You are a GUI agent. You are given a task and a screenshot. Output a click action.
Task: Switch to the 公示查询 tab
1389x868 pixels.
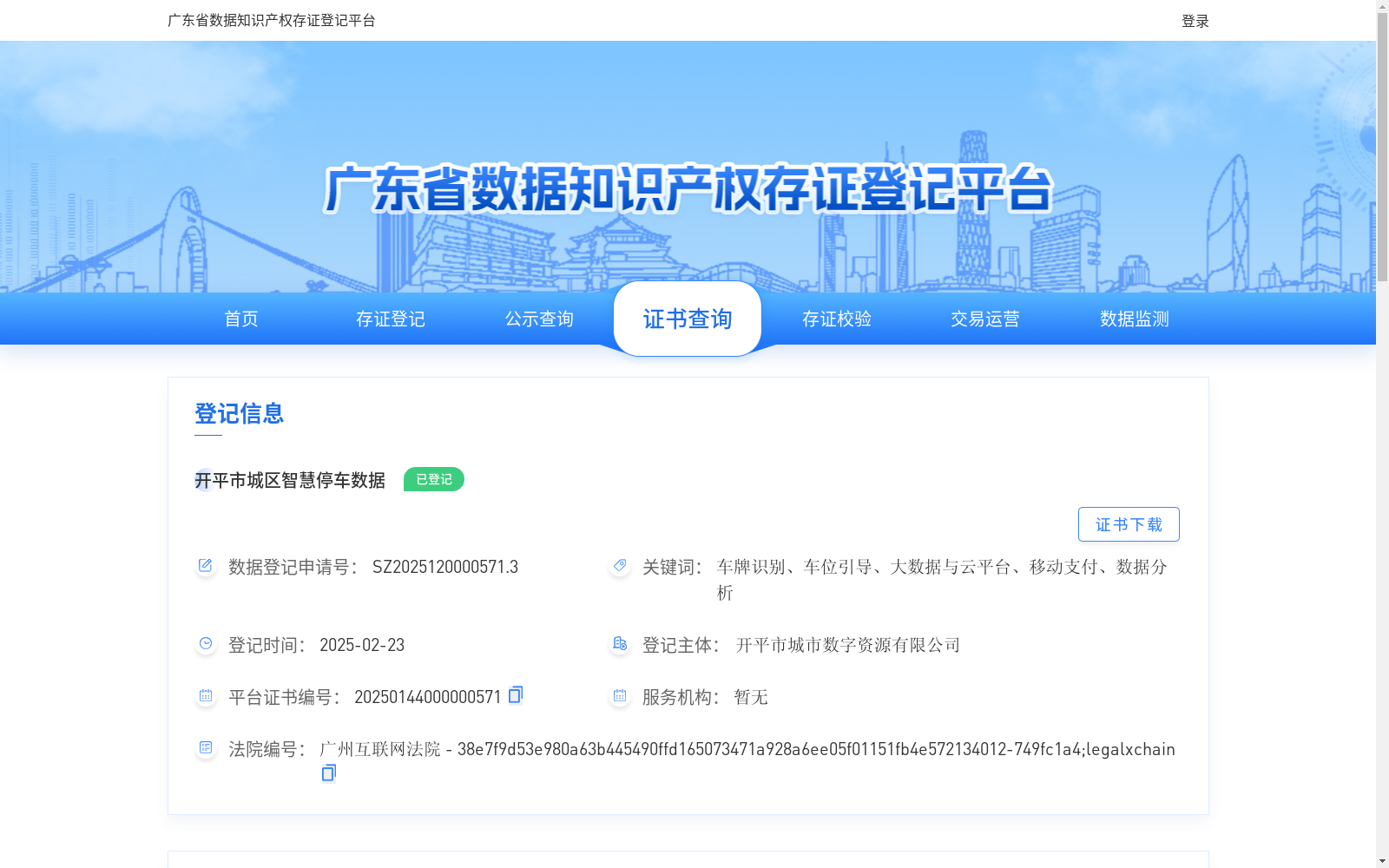[x=539, y=319]
